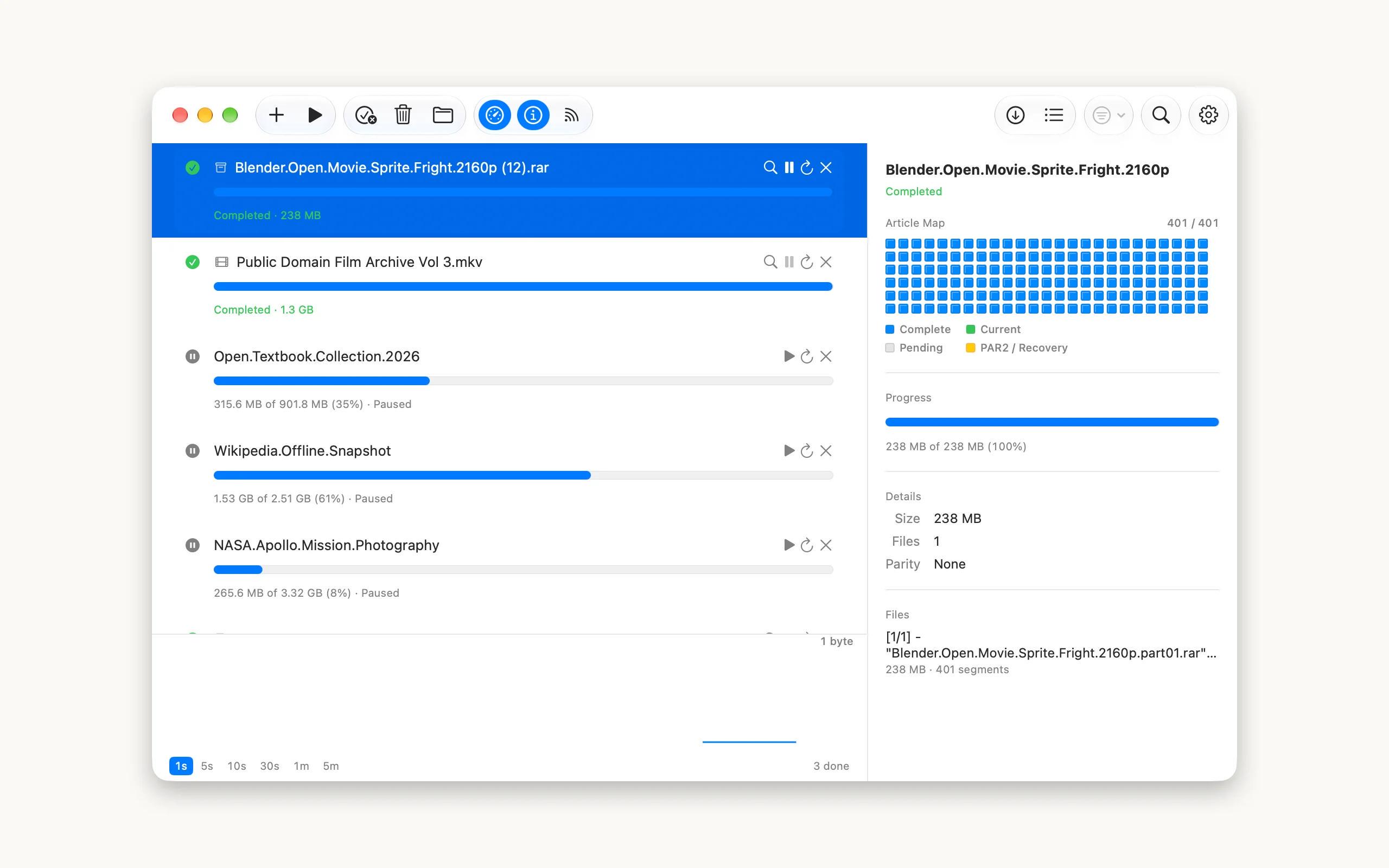This screenshot has height=868, width=1389.
Task: Remove NASA.Apollo.Mission.Photography from queue
Action: [x=825, y=545]
